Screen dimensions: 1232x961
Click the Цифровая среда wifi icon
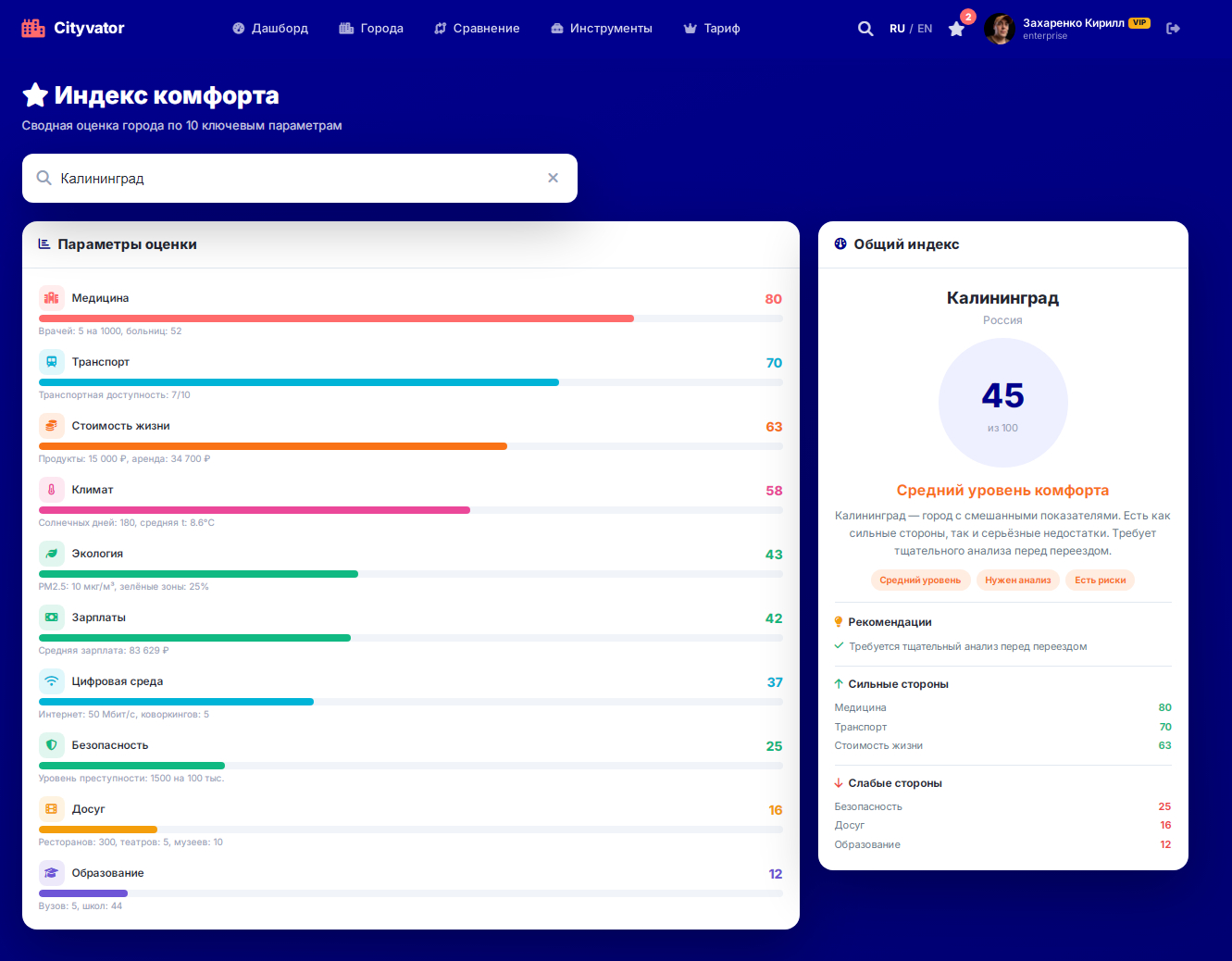coord(52,681)
